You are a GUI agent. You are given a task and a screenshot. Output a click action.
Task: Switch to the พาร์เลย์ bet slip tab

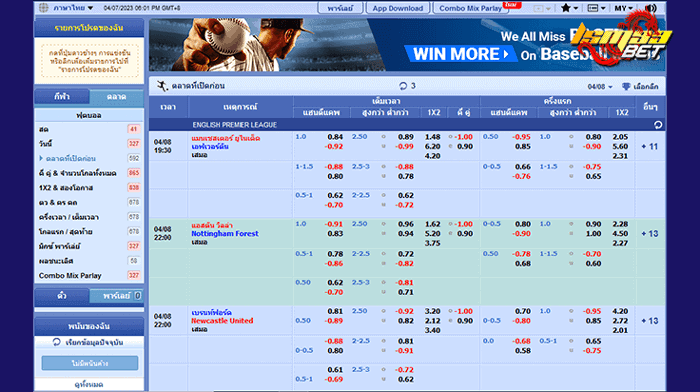(x=116, y=296)
